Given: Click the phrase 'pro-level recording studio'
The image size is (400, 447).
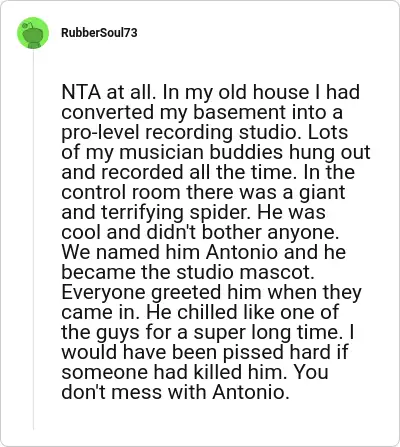Looking at the screenshot, I should tap(179, 132).
